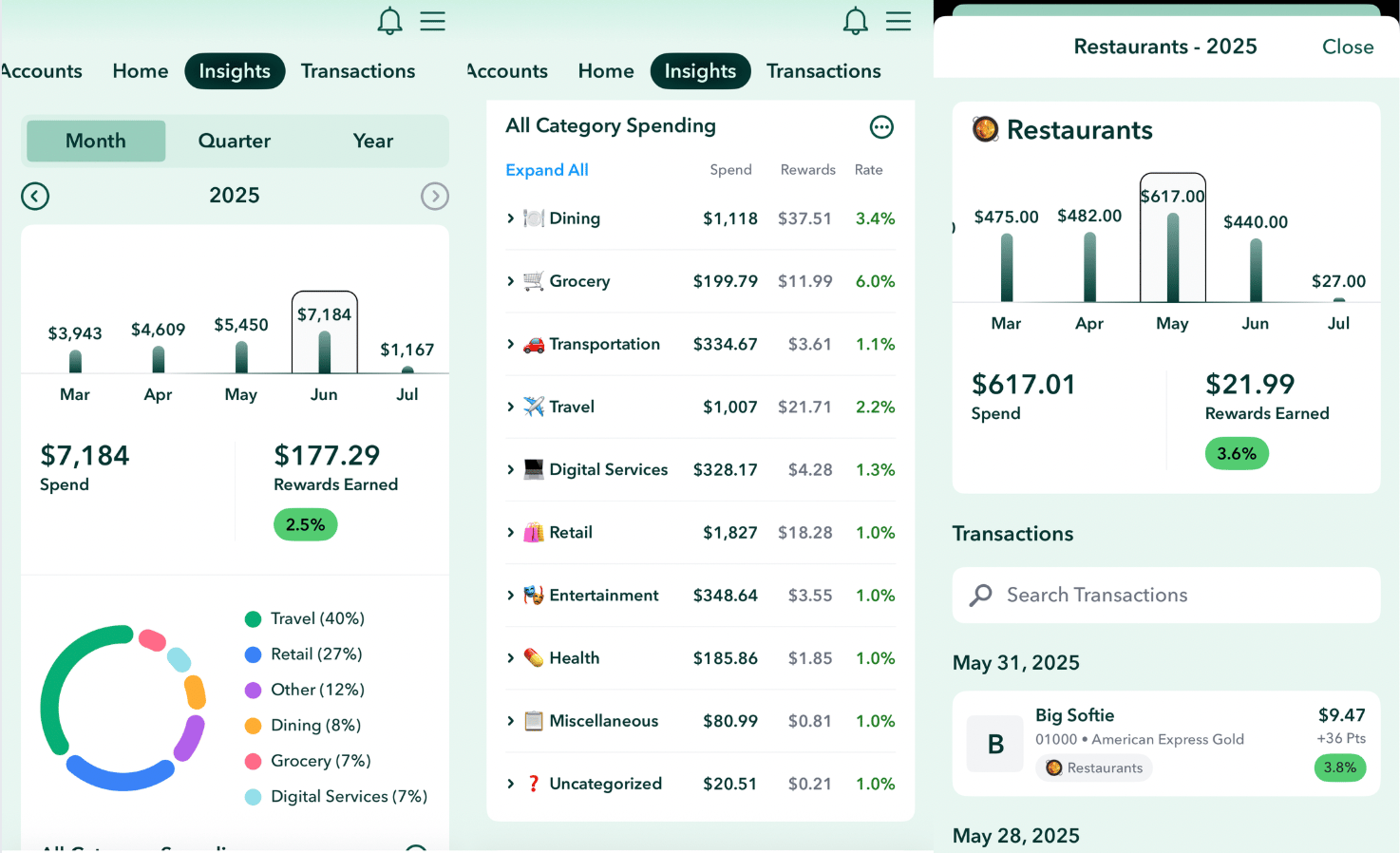
Task: Click the 3.8% badge on Big Softie
Action: (1340, 768)
